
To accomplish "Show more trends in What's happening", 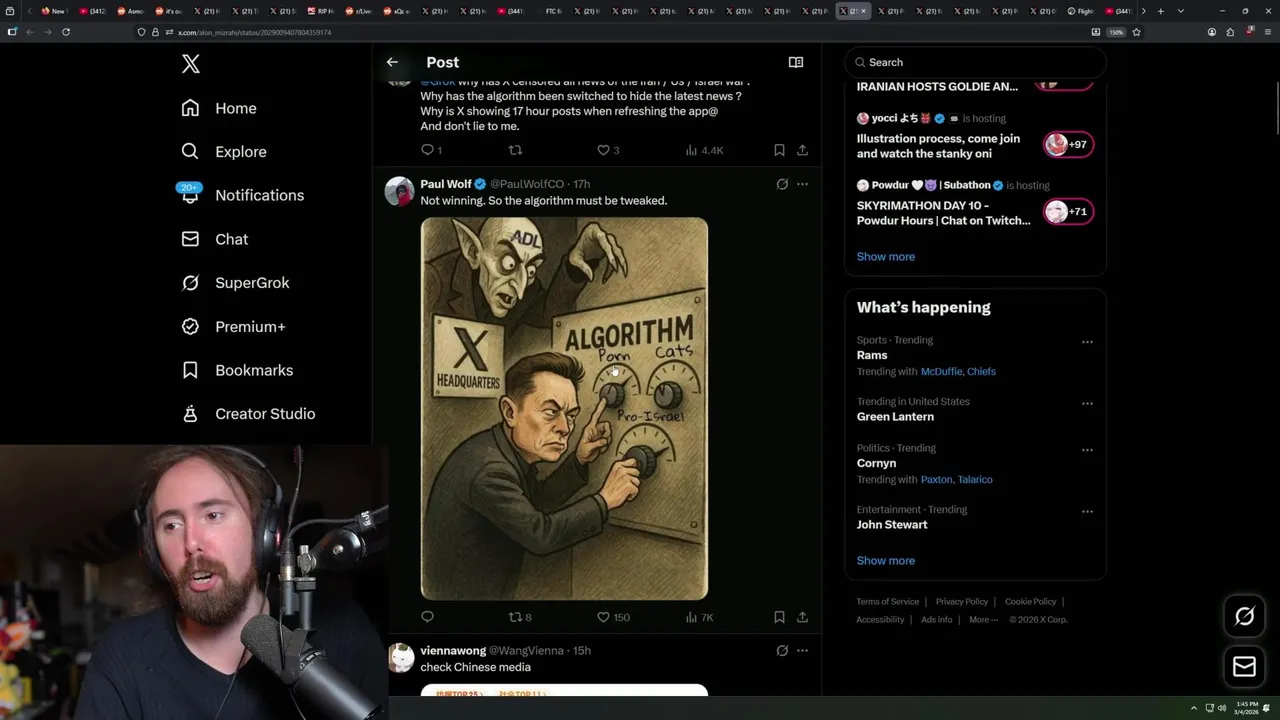I will [x=885, y=561].
